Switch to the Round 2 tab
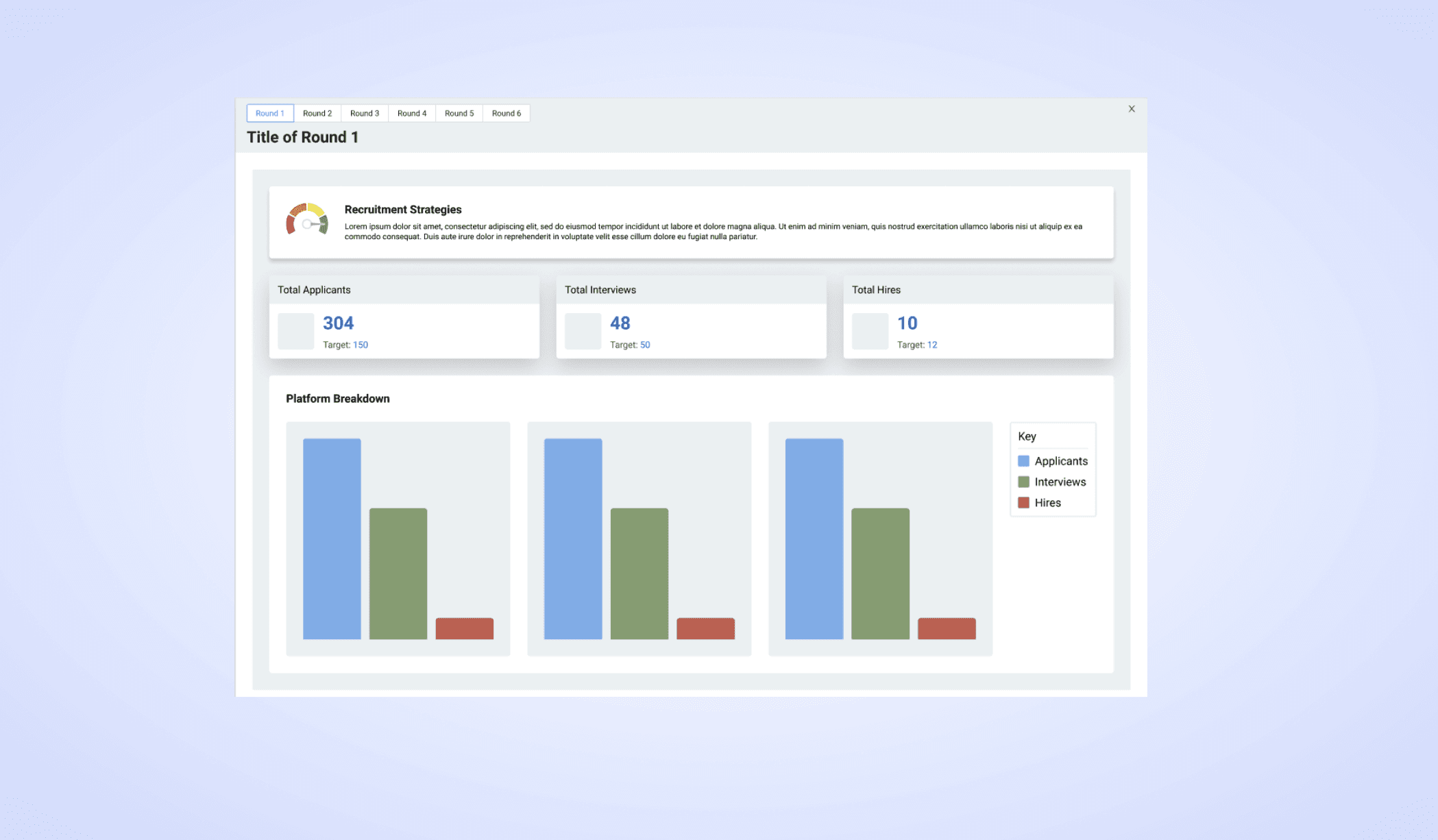Screen dimensions: 1438x840 coord(317,114)
